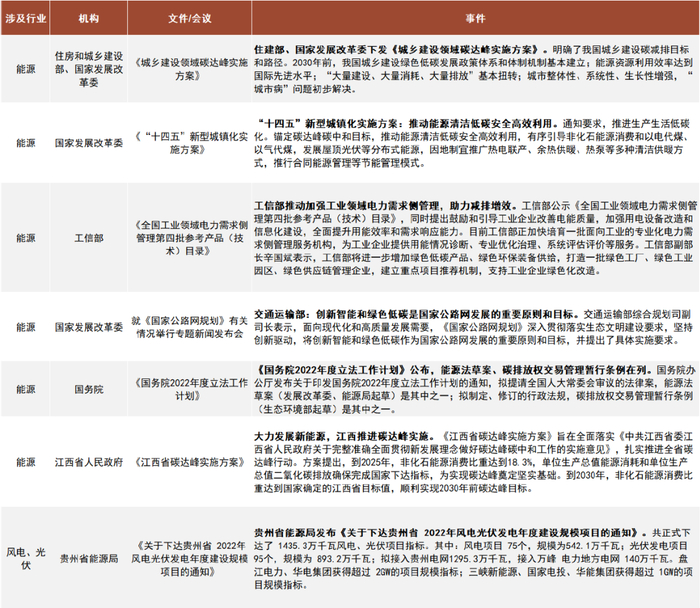Screen dimensions: 700x608
Task: Select the 风电、光伏 industry cell
Action: 25,558
